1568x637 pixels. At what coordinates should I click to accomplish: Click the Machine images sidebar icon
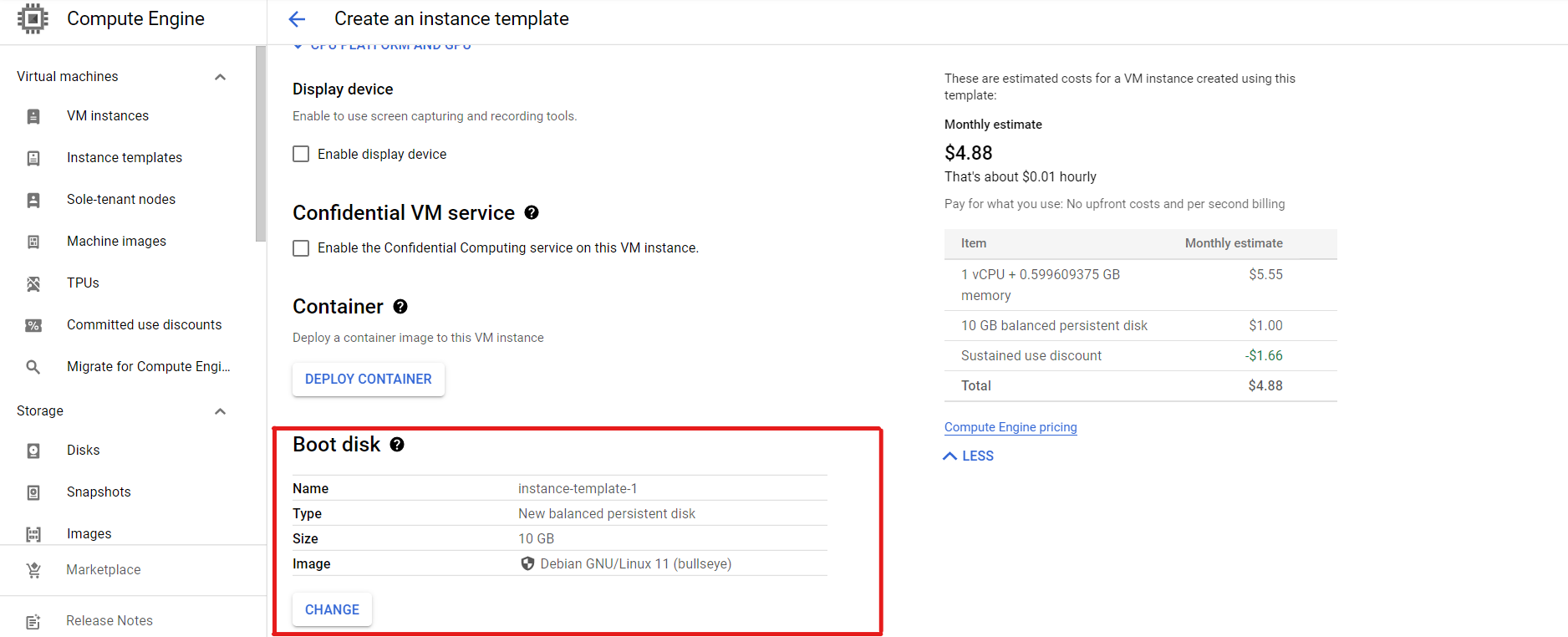pos(33,242)
